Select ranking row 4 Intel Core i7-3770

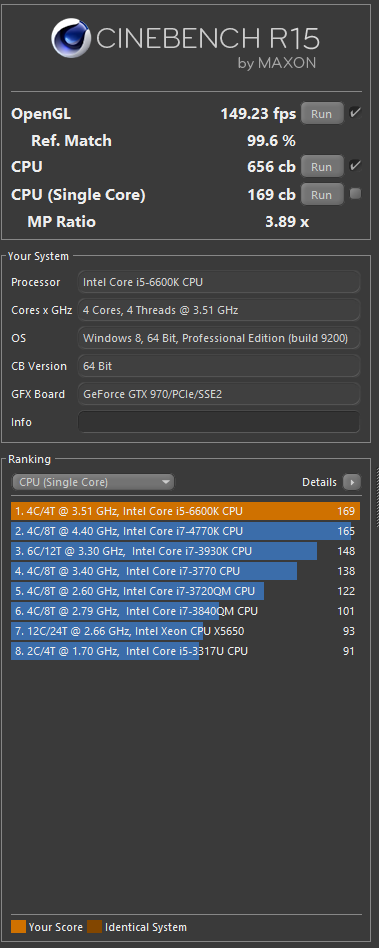(186, 571)
